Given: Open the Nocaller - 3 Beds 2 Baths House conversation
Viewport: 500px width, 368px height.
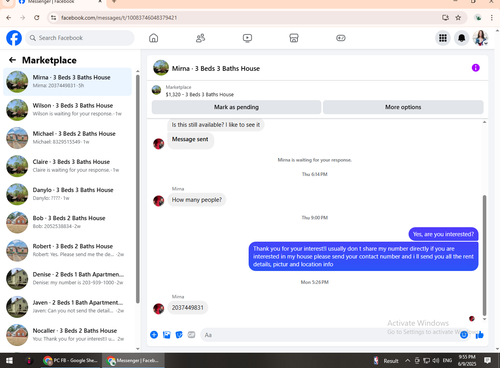Looking at the screenshot, I should pos(67,335).
